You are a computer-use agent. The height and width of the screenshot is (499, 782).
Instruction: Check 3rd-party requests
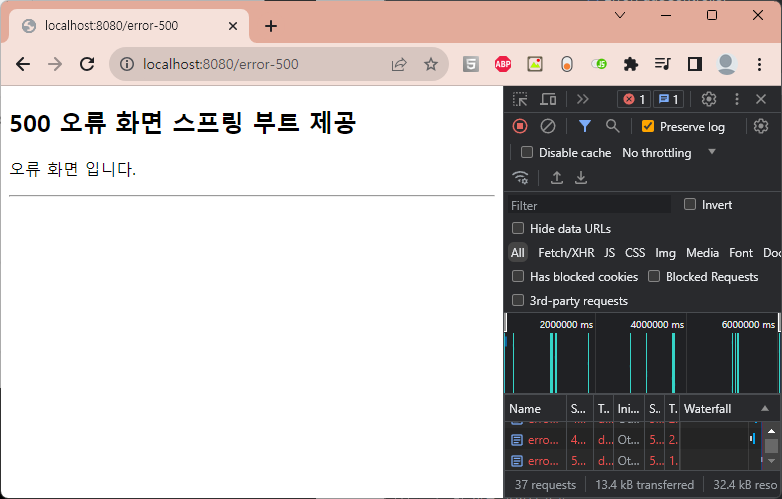(x=518, y=300)
